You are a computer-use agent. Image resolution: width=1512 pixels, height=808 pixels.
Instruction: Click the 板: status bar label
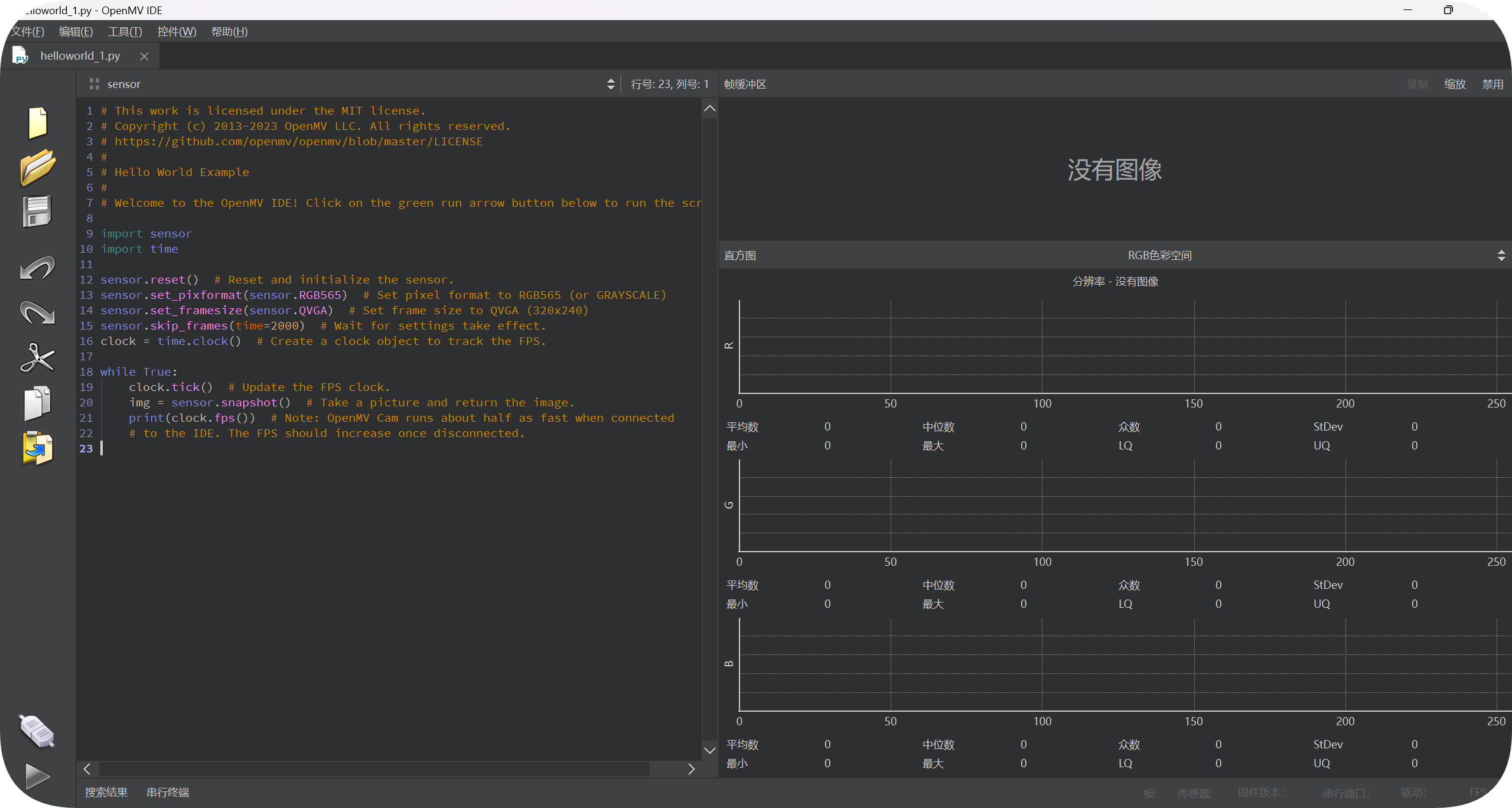click(x=1150, y=793)
